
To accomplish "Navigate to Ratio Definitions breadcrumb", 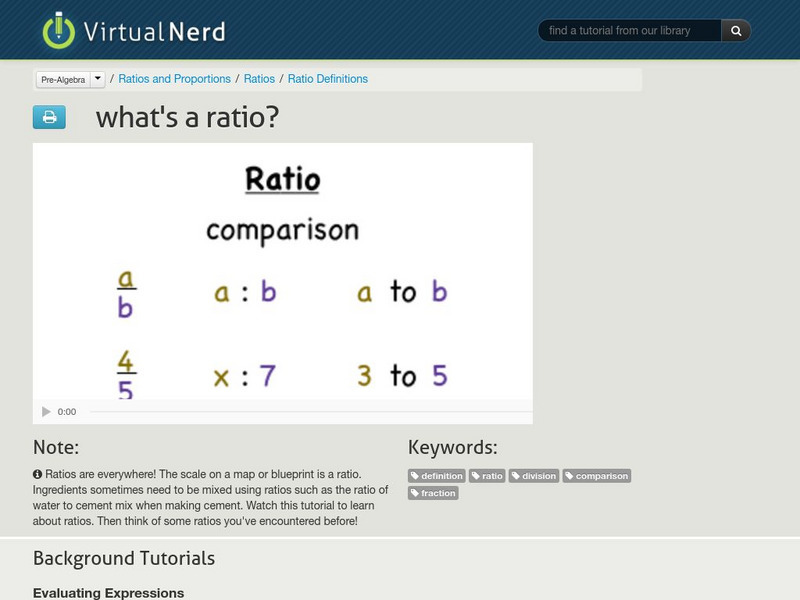I will 328,79.
